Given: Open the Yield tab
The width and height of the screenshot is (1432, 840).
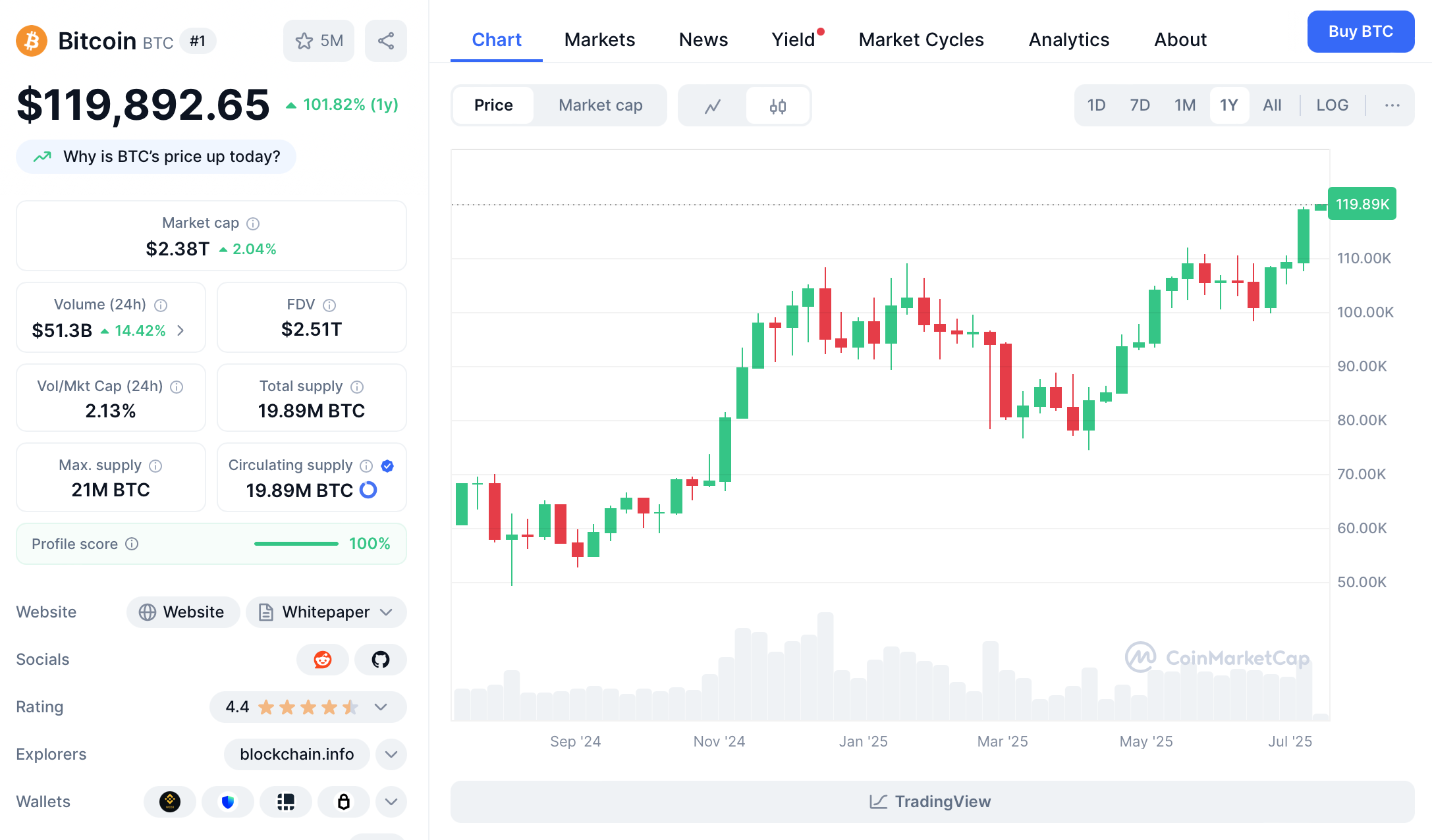Looking at the screenshot, I should pyautogui.click(x=794, y=39).
